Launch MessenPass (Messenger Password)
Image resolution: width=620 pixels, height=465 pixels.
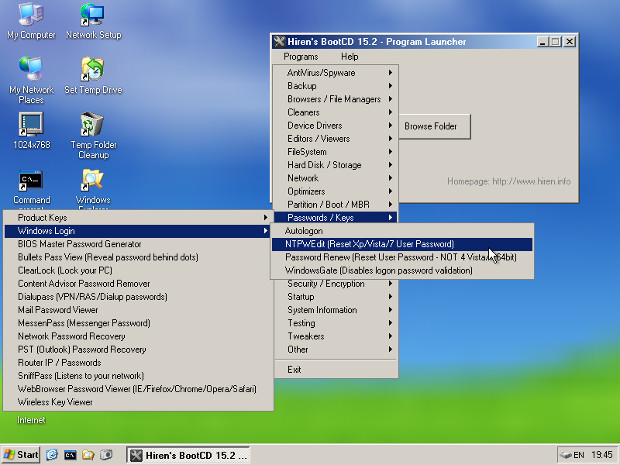138,323
